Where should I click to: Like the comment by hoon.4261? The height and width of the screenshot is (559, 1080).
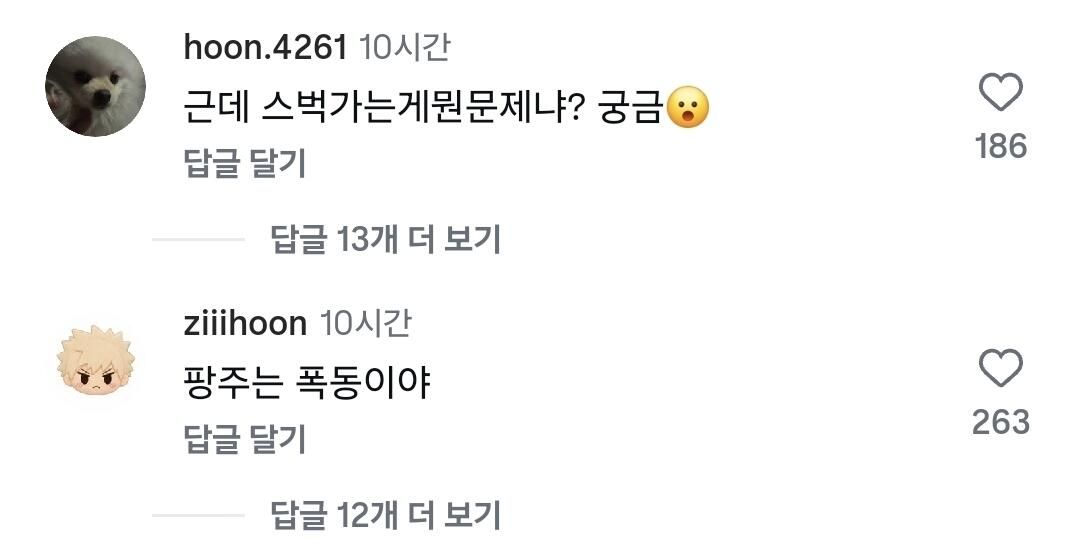tap(1001, 93)
